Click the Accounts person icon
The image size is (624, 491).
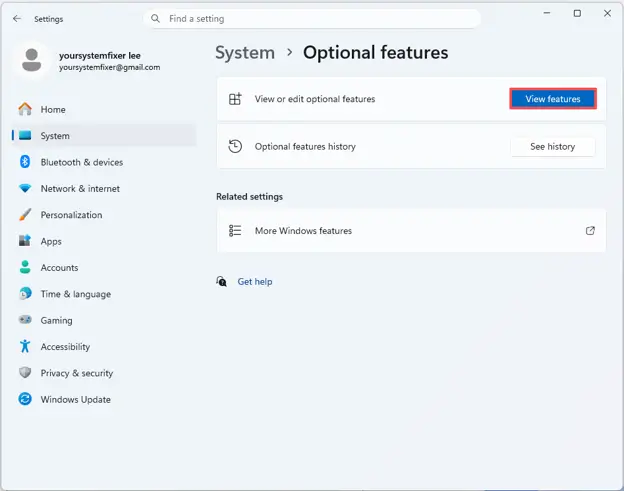point(25,267)
